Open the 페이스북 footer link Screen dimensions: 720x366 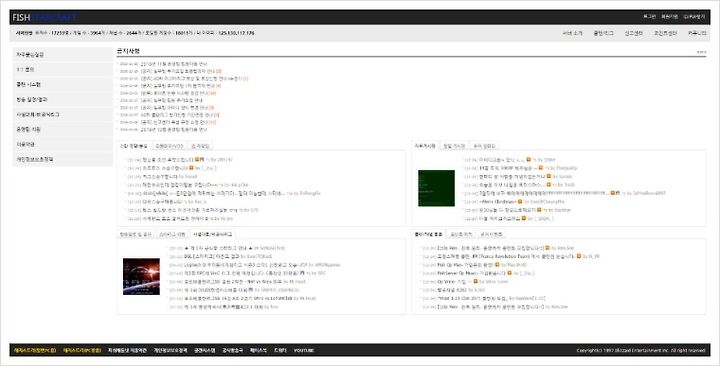click(259, 350)
